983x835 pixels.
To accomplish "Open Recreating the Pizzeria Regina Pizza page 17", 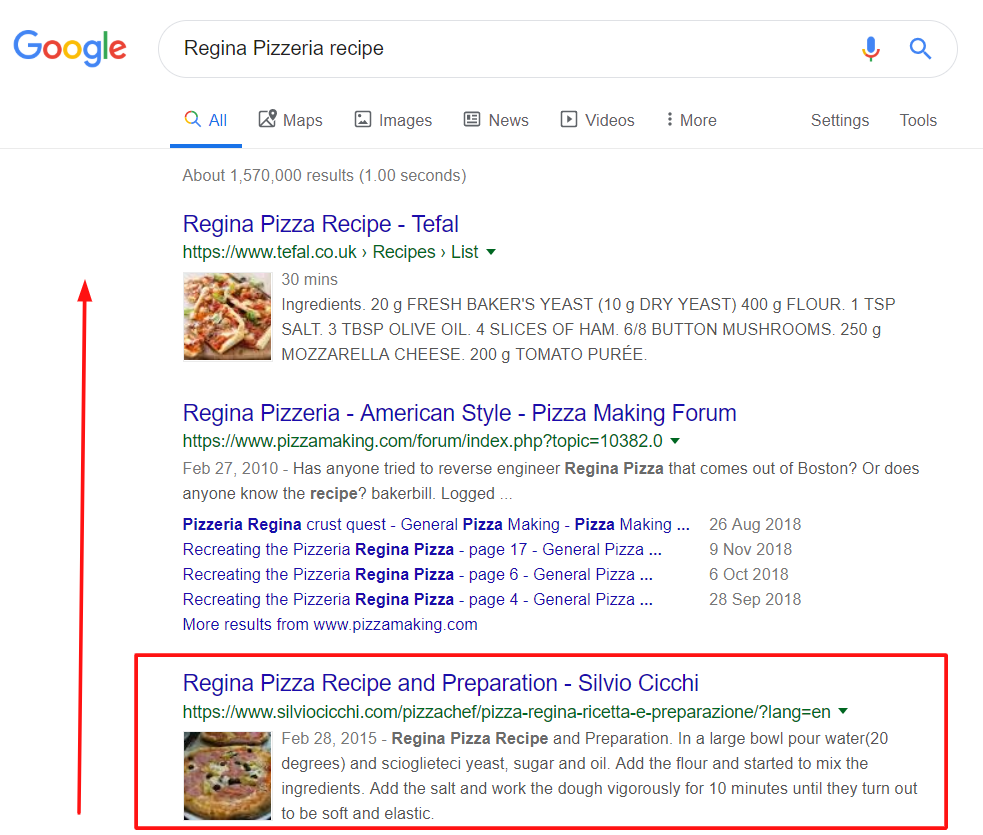I will [x=422, y=549].
